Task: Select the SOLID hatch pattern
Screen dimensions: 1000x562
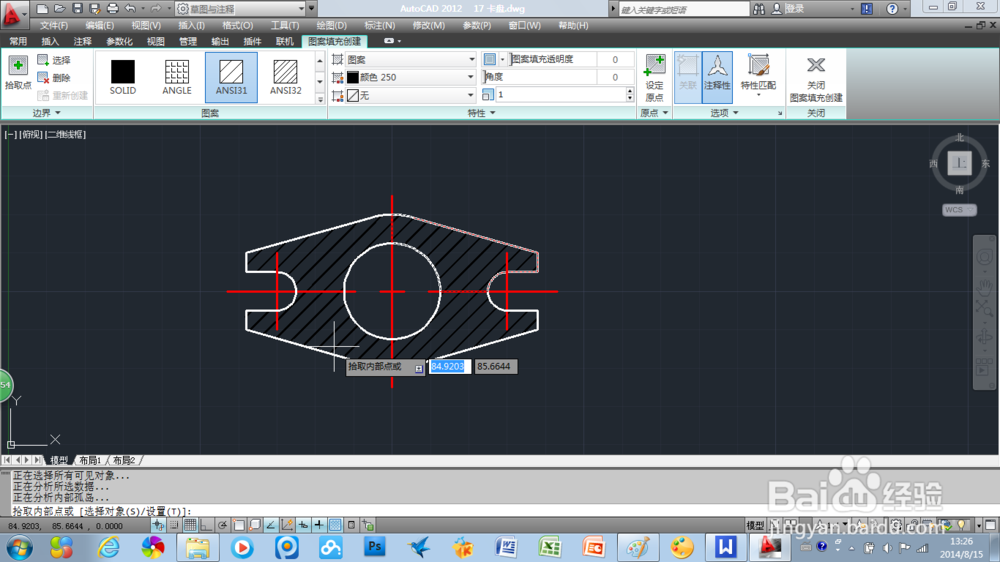Action: [122, 77]
